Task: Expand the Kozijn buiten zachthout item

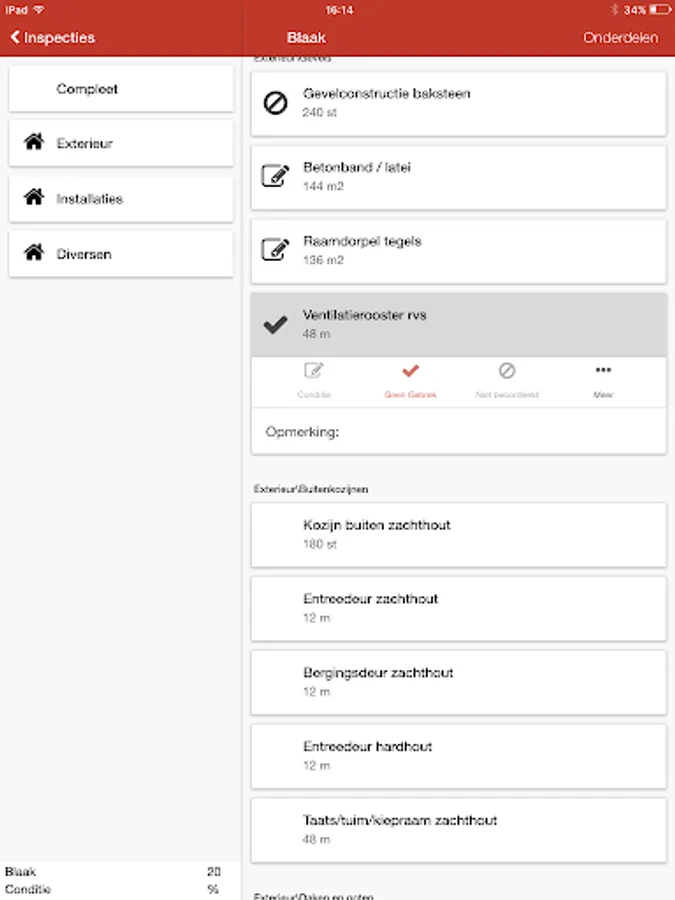Action: (458, 534)
